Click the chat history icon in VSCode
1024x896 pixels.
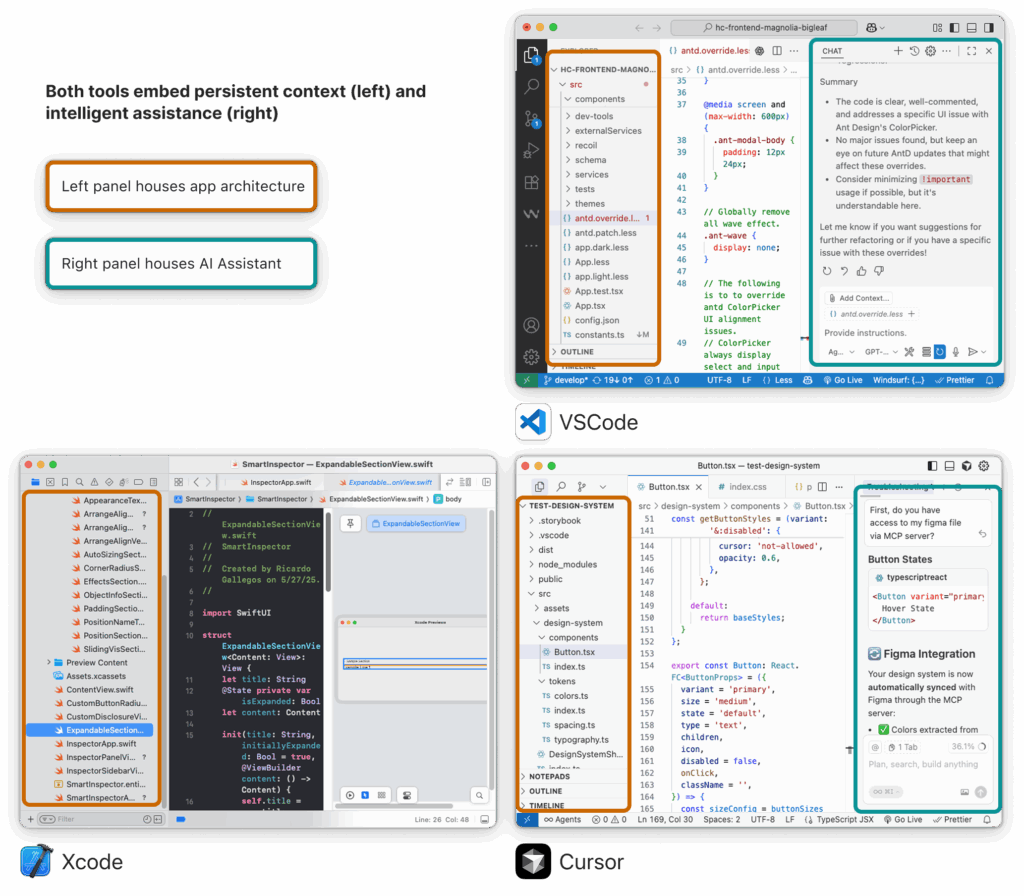914,51
